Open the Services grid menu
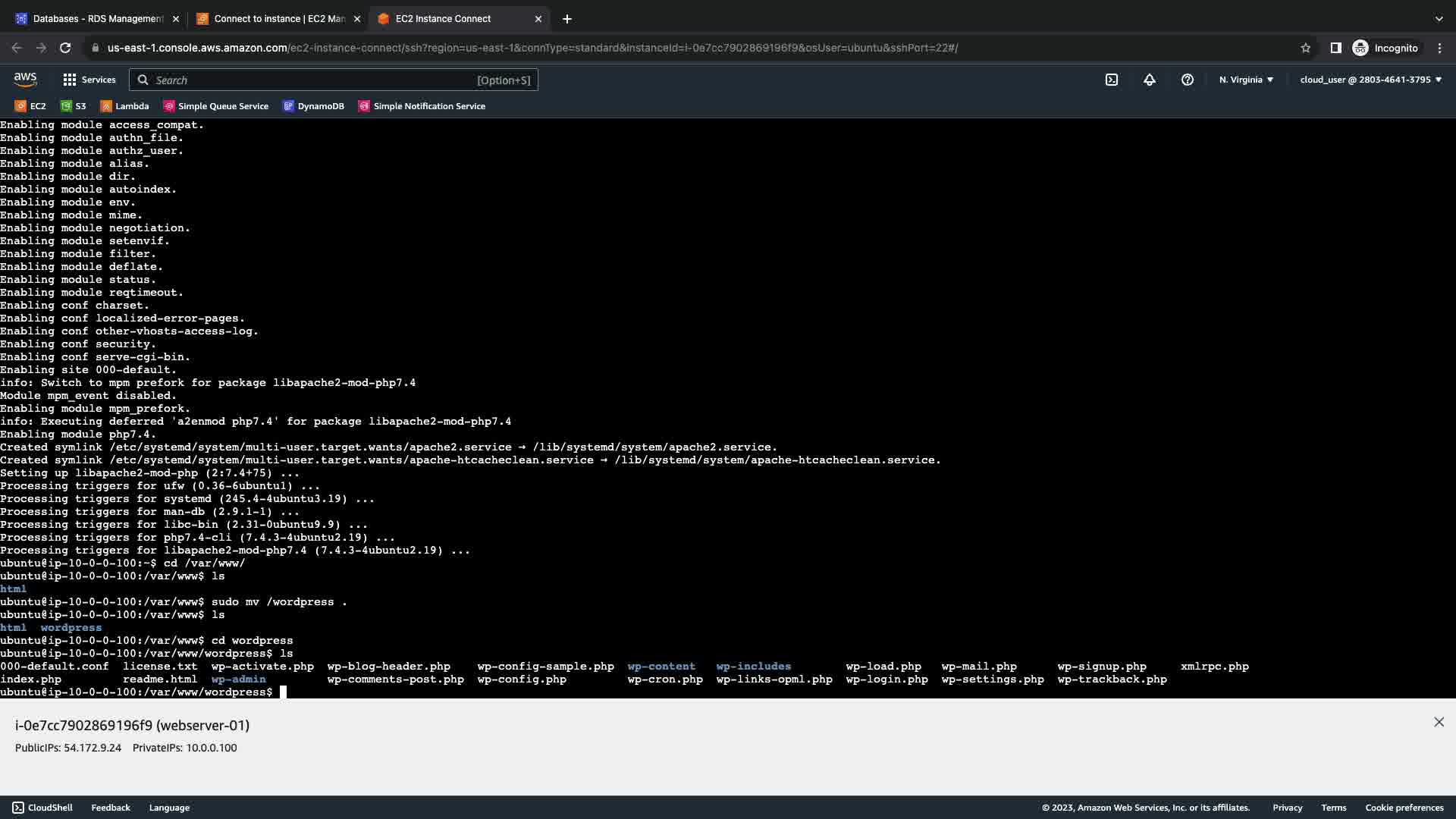Viewport: 1456px width, 819px height. point(89,80)
